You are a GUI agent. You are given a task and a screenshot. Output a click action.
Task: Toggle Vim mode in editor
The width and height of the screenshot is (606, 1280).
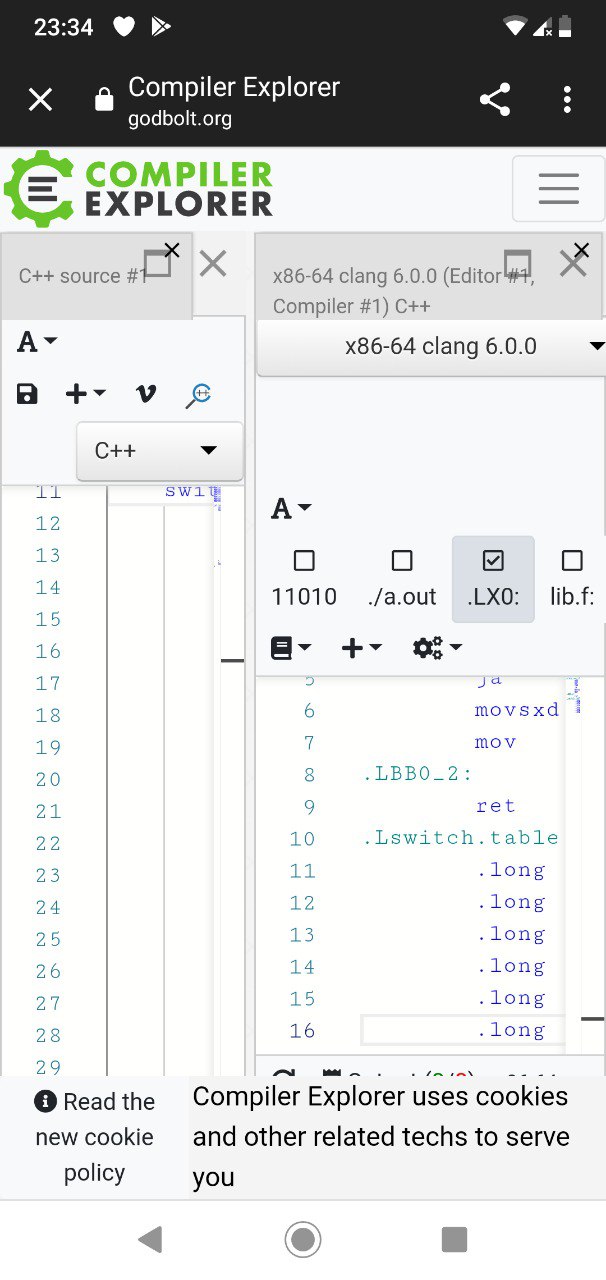click(146, 394)
